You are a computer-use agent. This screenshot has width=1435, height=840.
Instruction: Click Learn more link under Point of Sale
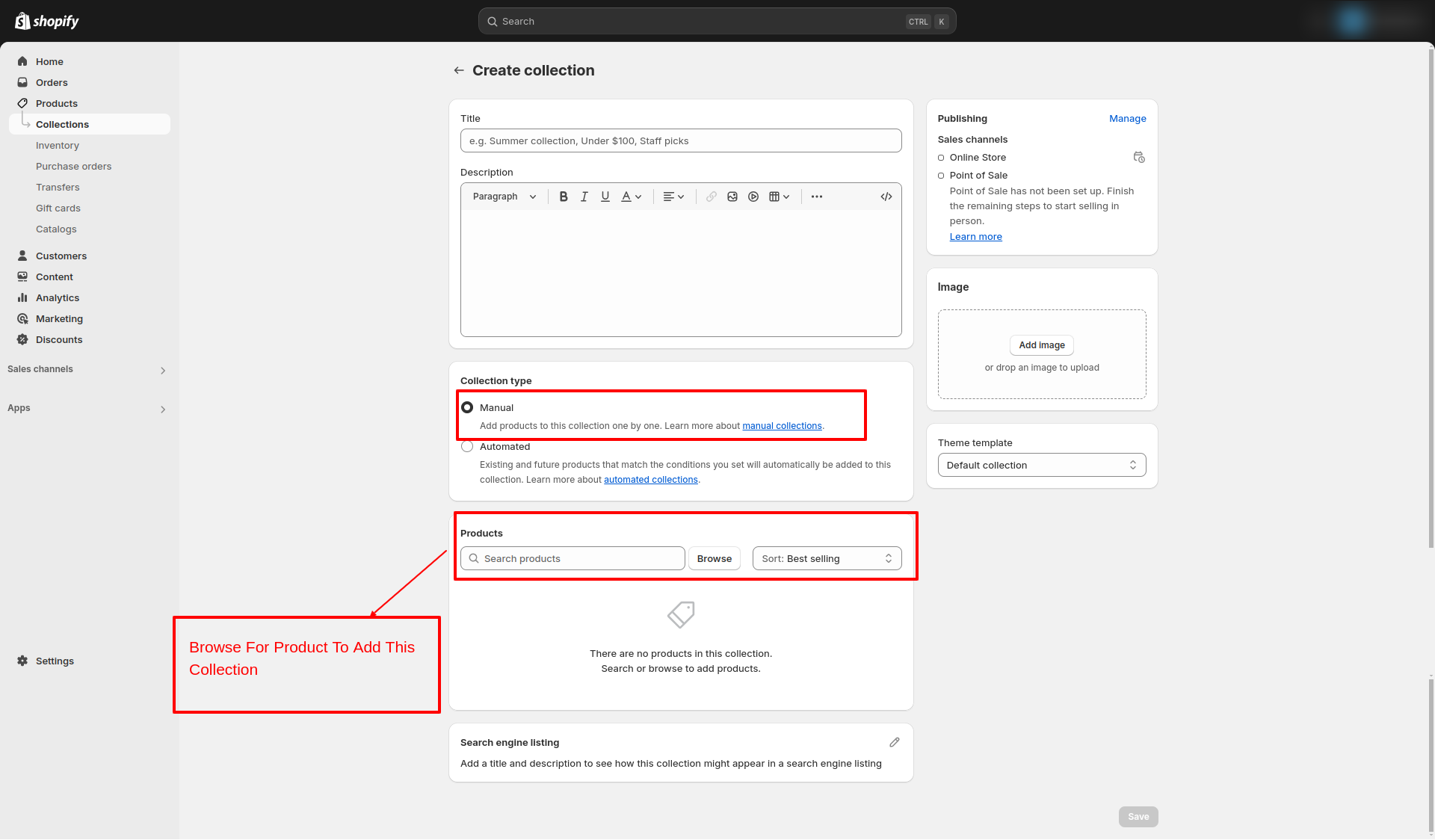[976, 236]
